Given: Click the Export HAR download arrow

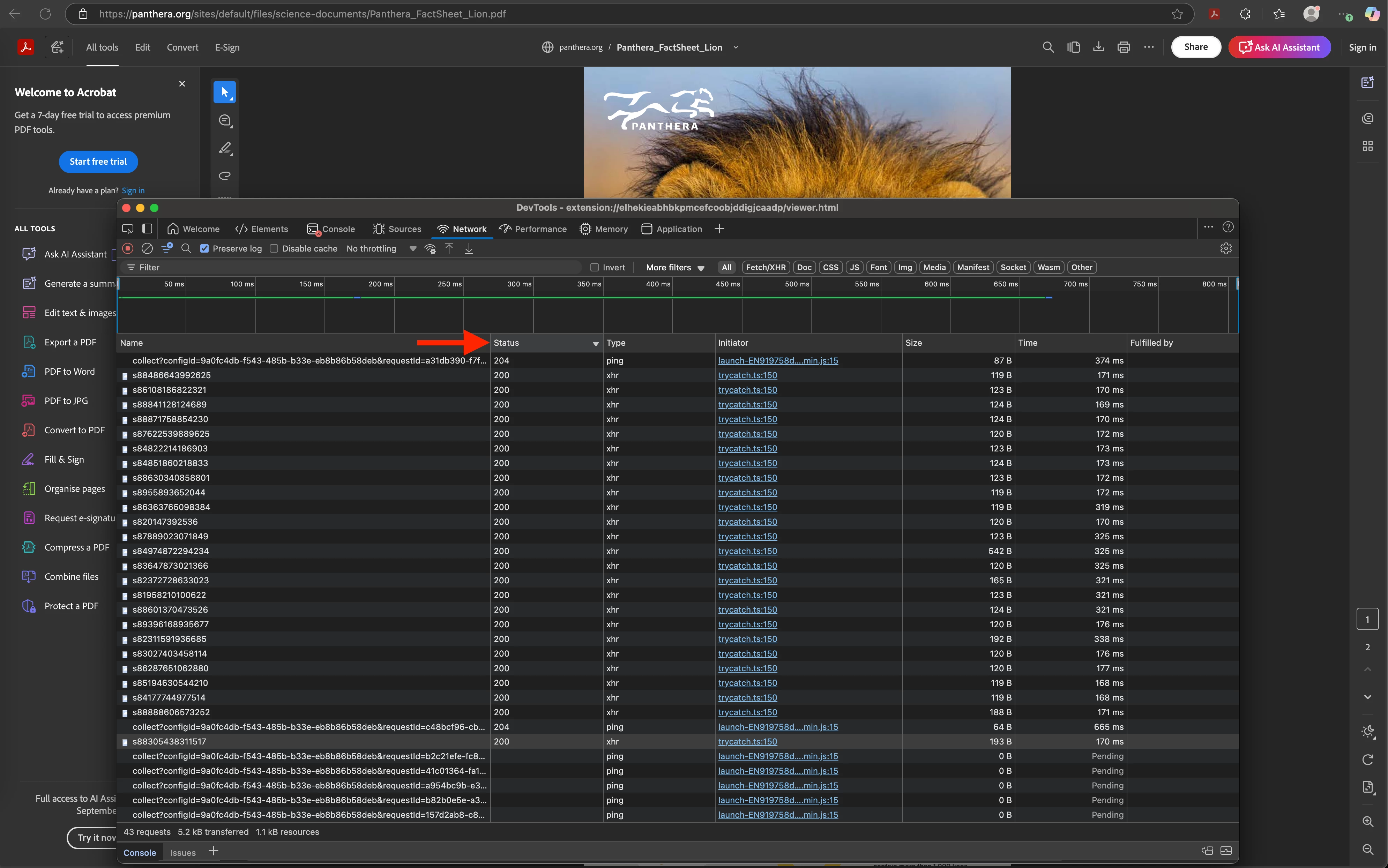Looking at the screenshot, I should click(469, 249).
